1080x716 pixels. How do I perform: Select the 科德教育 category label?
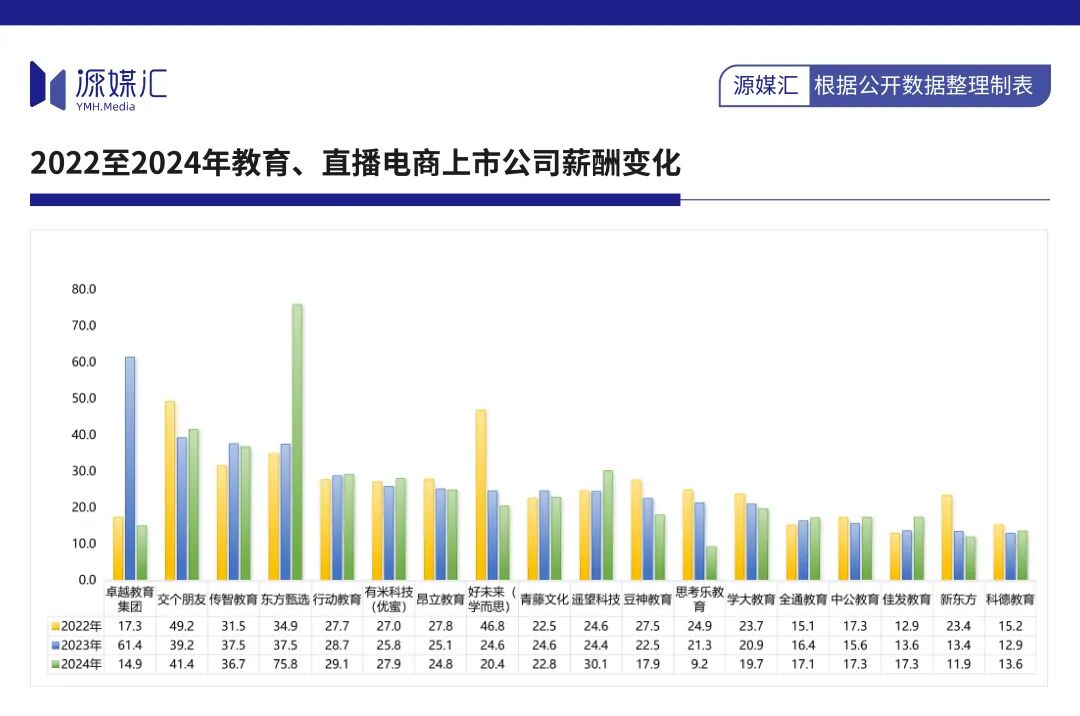click(1010, 600)
